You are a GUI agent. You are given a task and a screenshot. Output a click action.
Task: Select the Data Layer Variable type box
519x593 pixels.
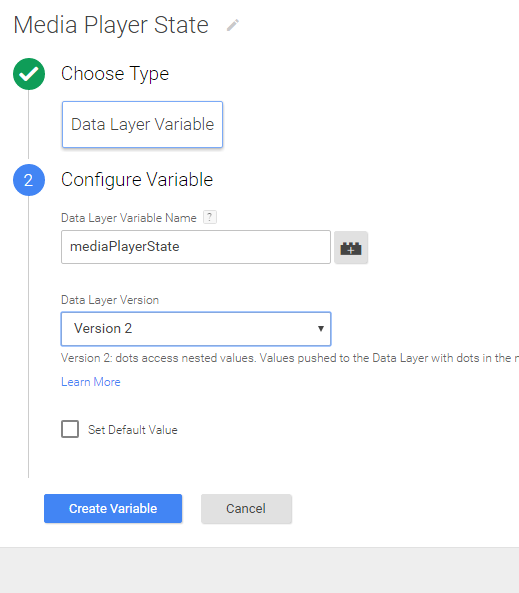[142, 124]
